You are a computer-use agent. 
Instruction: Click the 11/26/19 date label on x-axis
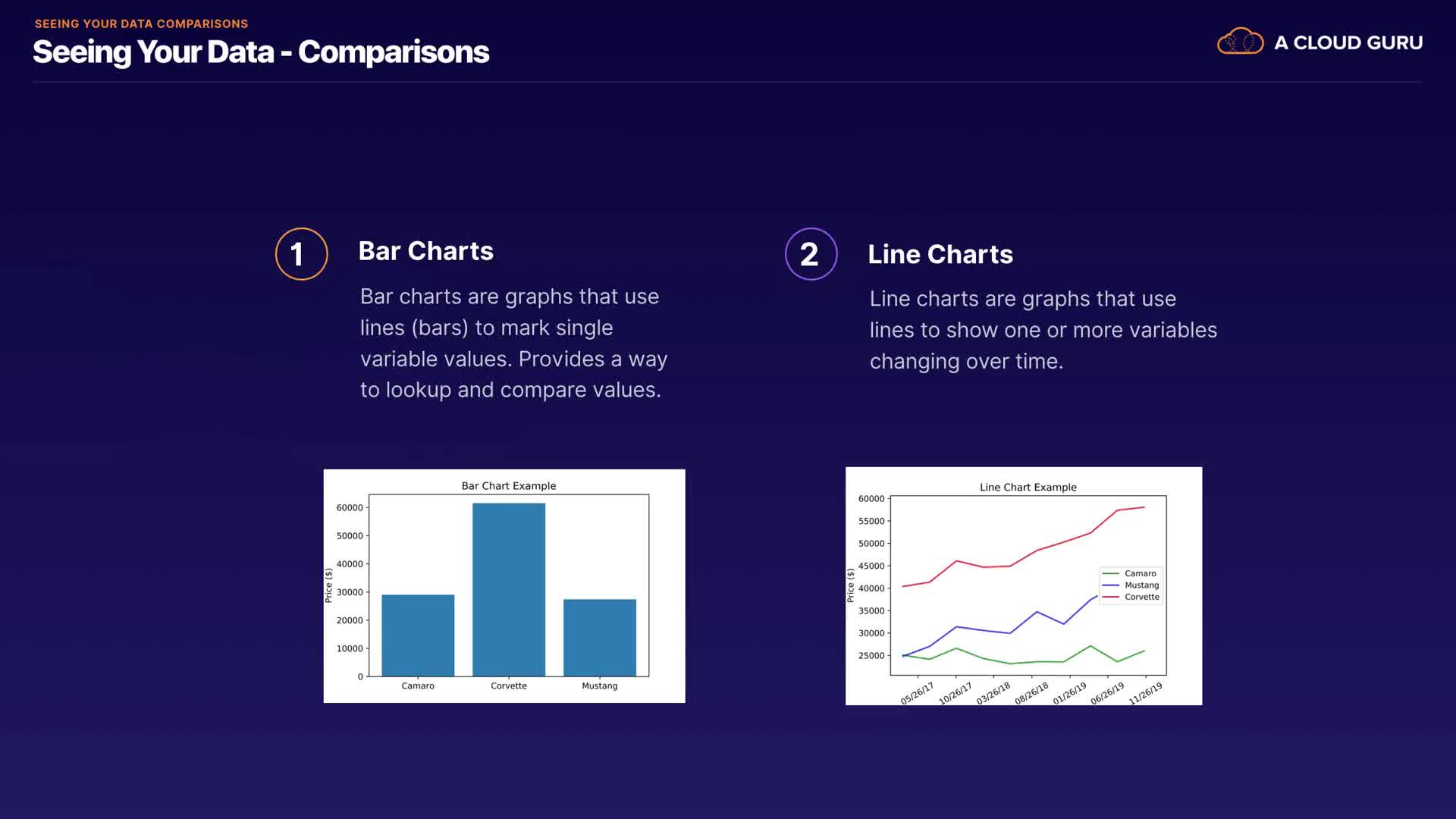(x=1145, y=693)
